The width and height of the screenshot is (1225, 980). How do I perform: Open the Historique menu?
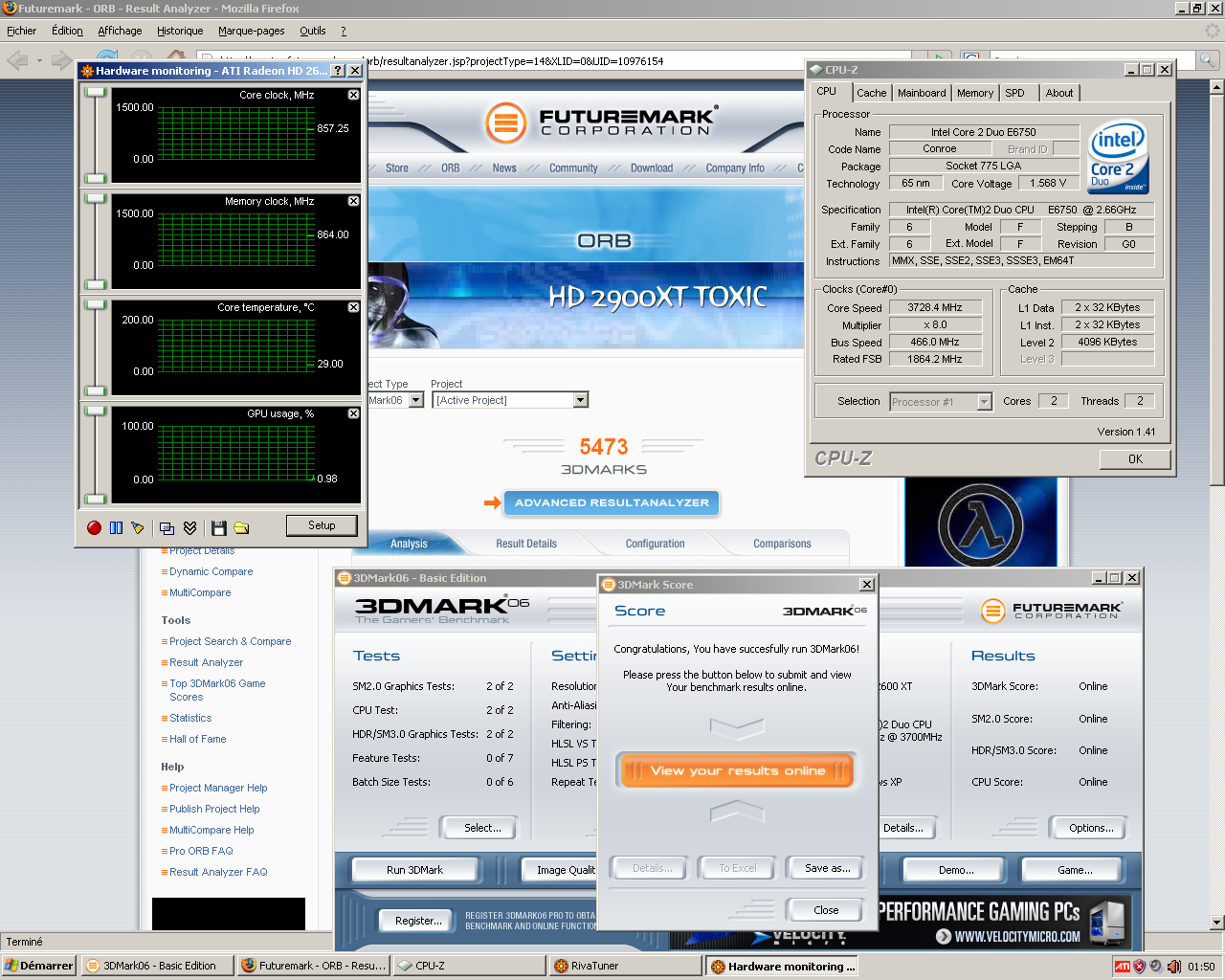click(x=180, y=31)
